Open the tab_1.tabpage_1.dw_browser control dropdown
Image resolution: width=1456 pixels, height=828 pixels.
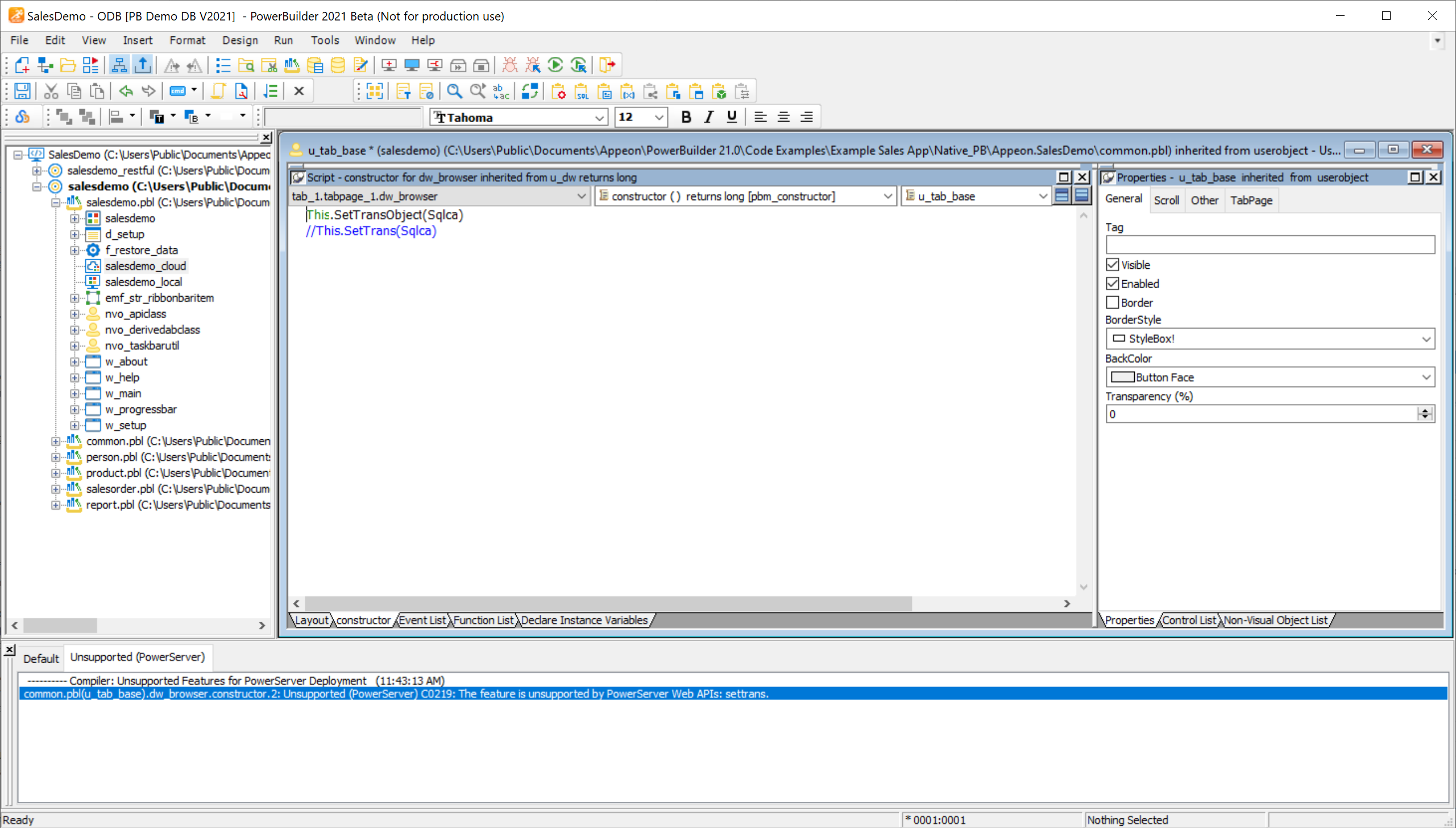581,196
